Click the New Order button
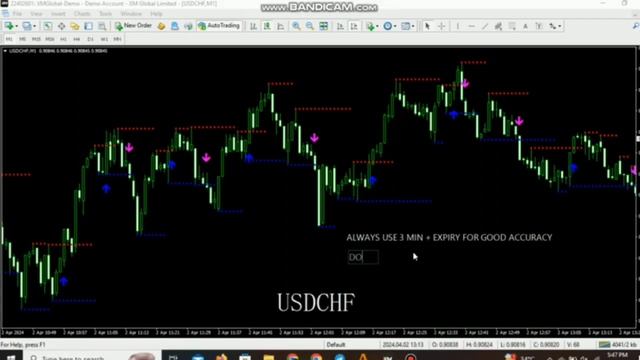 tap(133, 26)
